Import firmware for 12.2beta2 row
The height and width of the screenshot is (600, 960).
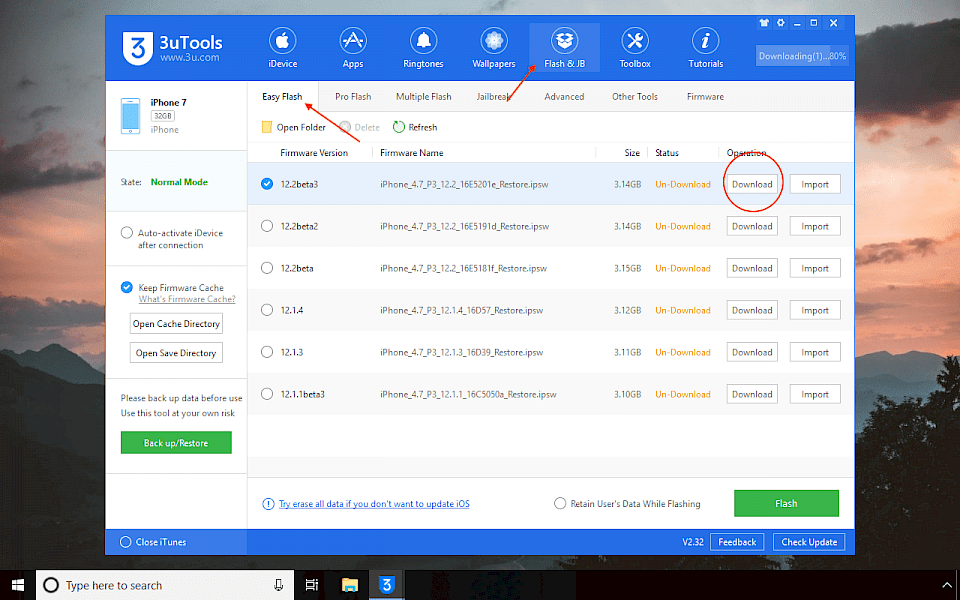[x=815, y=227]
